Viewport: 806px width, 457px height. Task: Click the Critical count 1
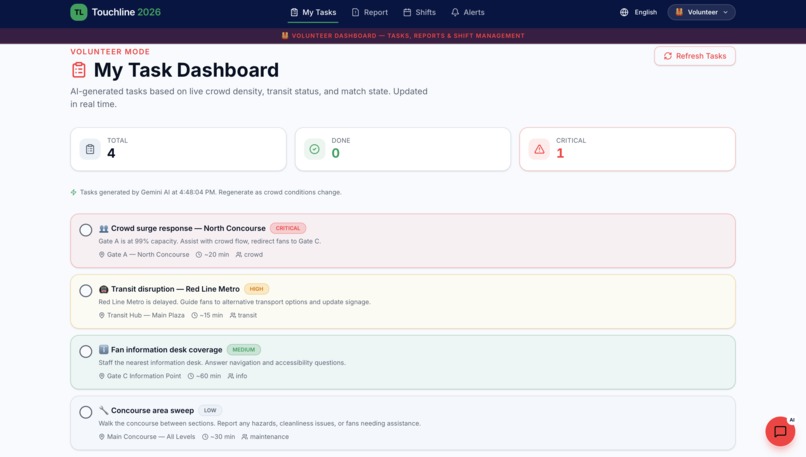[x=560, y=153]
